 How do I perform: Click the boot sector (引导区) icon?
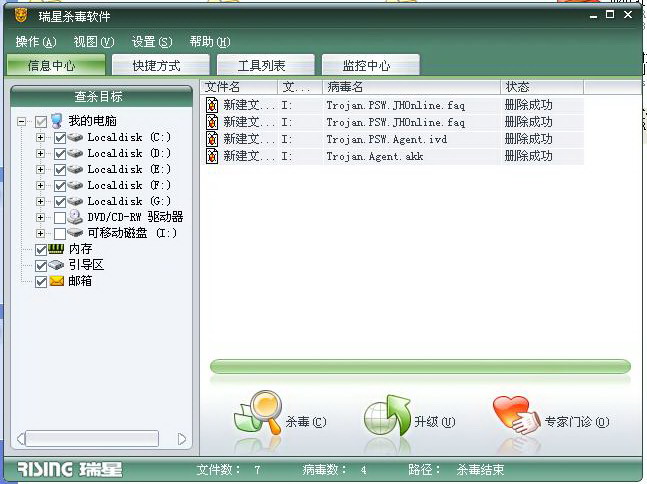[x=56, y=265]
